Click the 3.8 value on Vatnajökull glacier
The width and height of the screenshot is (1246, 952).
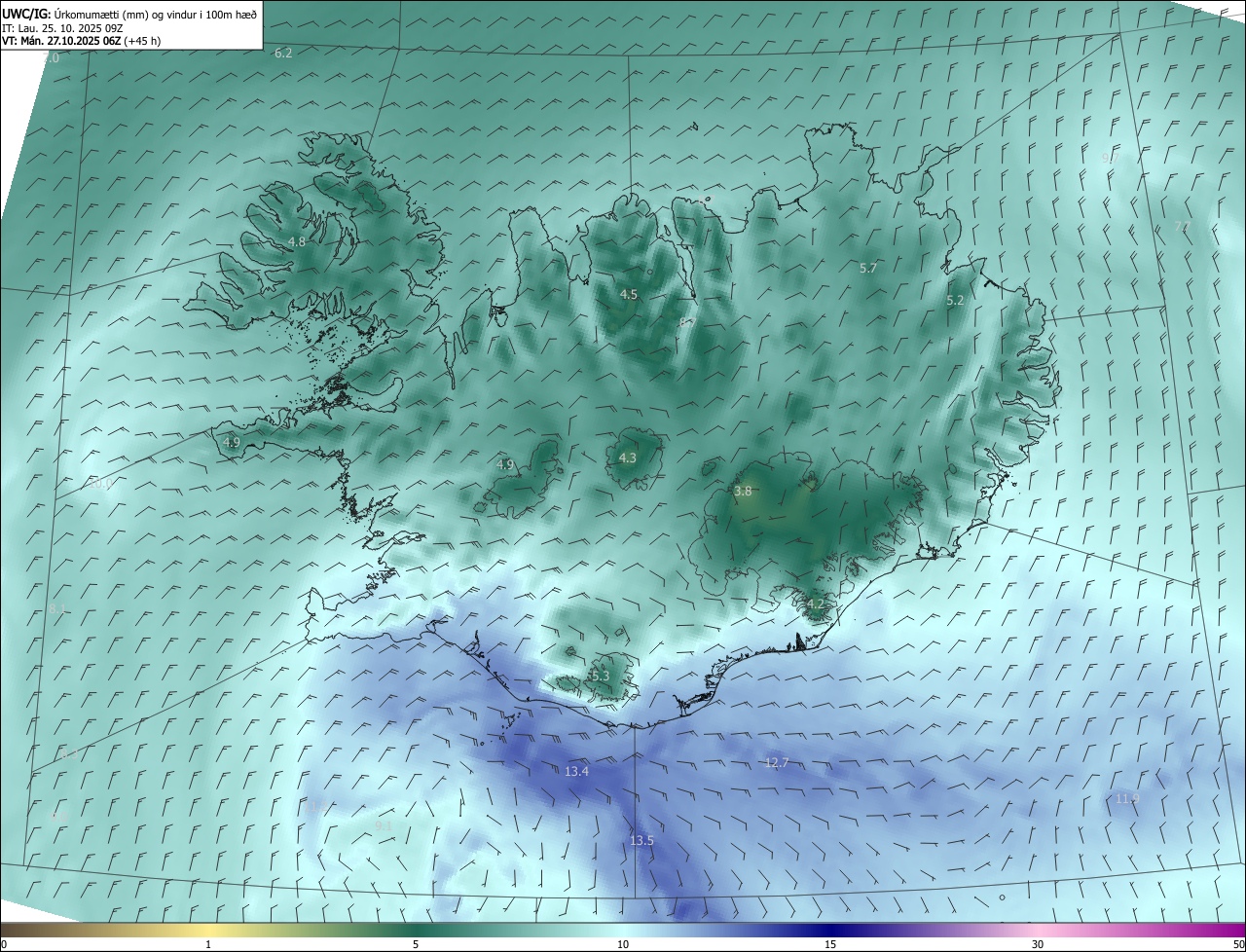click(743, 492)
